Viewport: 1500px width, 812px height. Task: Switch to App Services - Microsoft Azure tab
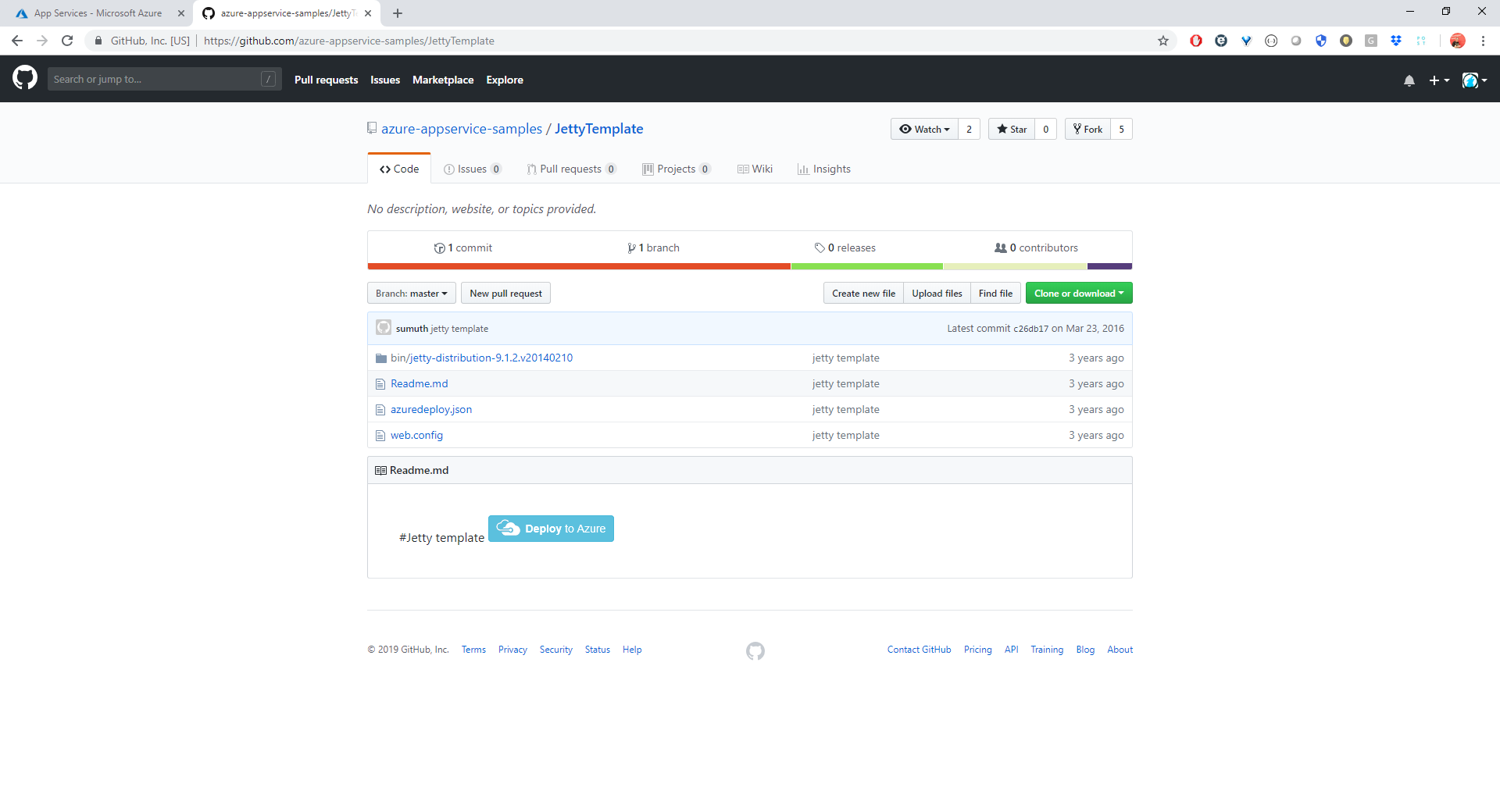coord(98,13)
